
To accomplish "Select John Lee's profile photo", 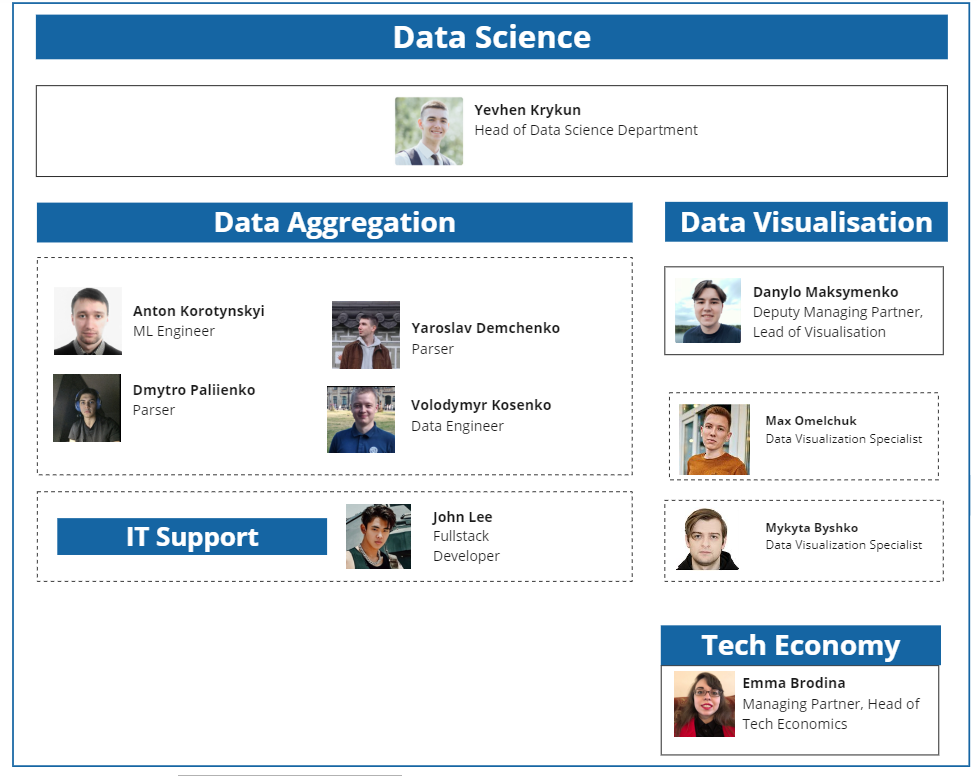I will 378,536.
